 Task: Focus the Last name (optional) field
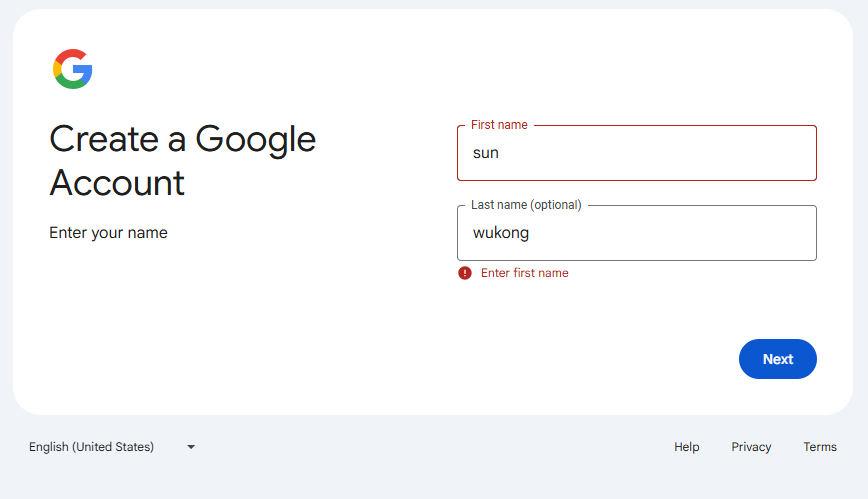tap(636, 233)
